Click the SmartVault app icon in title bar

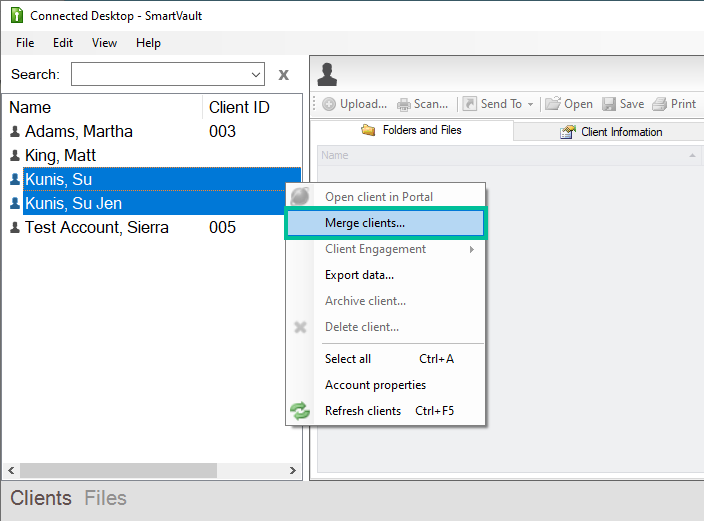pyautogui.click(x=17, y=15)
